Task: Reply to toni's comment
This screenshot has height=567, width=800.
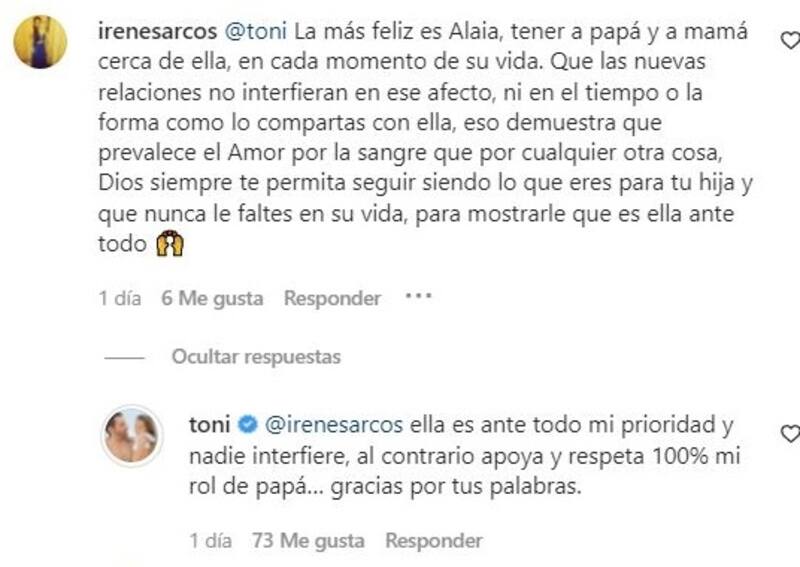Action: click(x=434, y=541)
